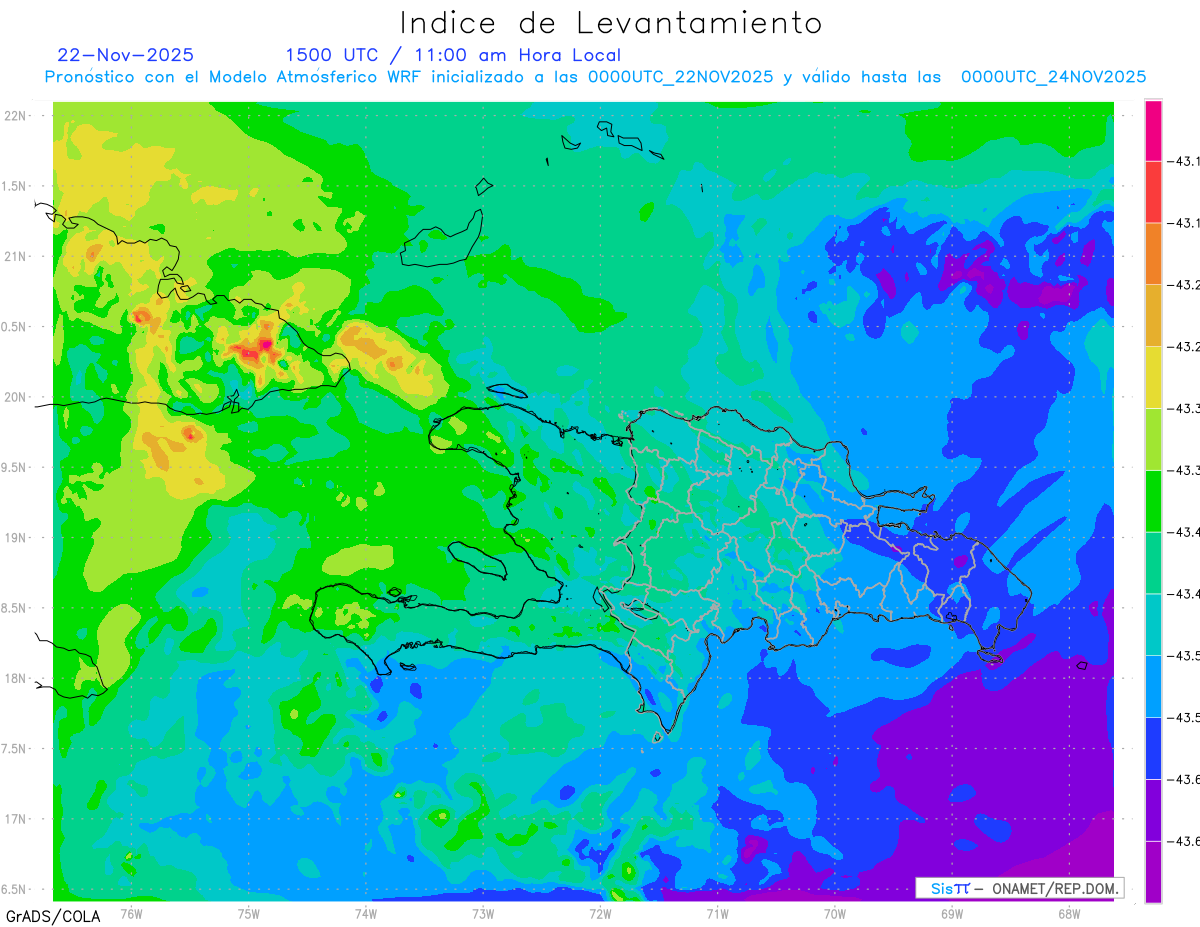Viewport: 1200px width, 927px height.
Task: Select the date label 22-Nov-2025
Action: point(126,55)
